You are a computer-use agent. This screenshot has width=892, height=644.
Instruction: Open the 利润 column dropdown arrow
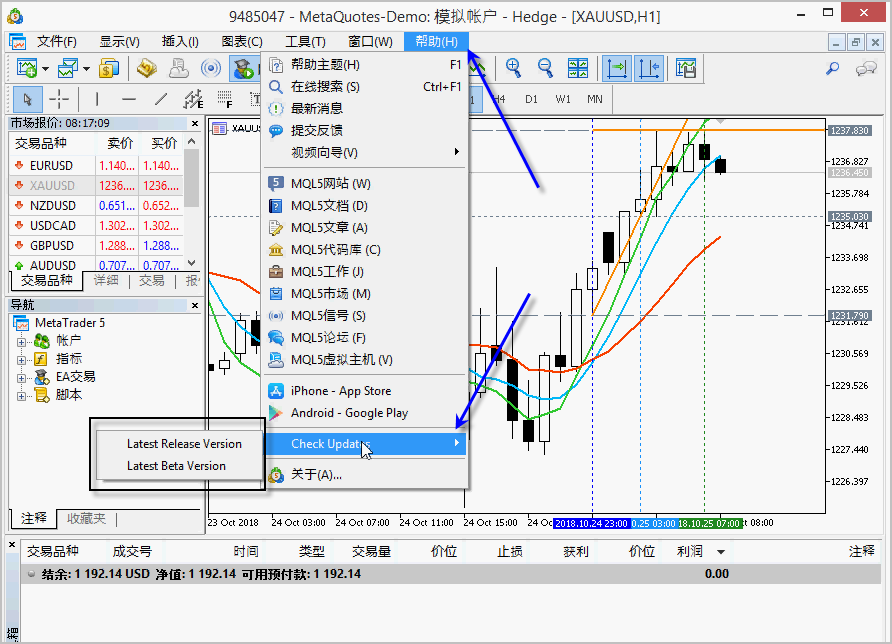[x=721, y=552]
